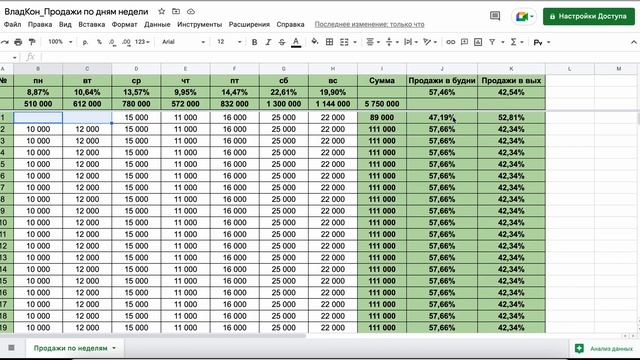Open the Последнее изменение history link

coord(369,24)
